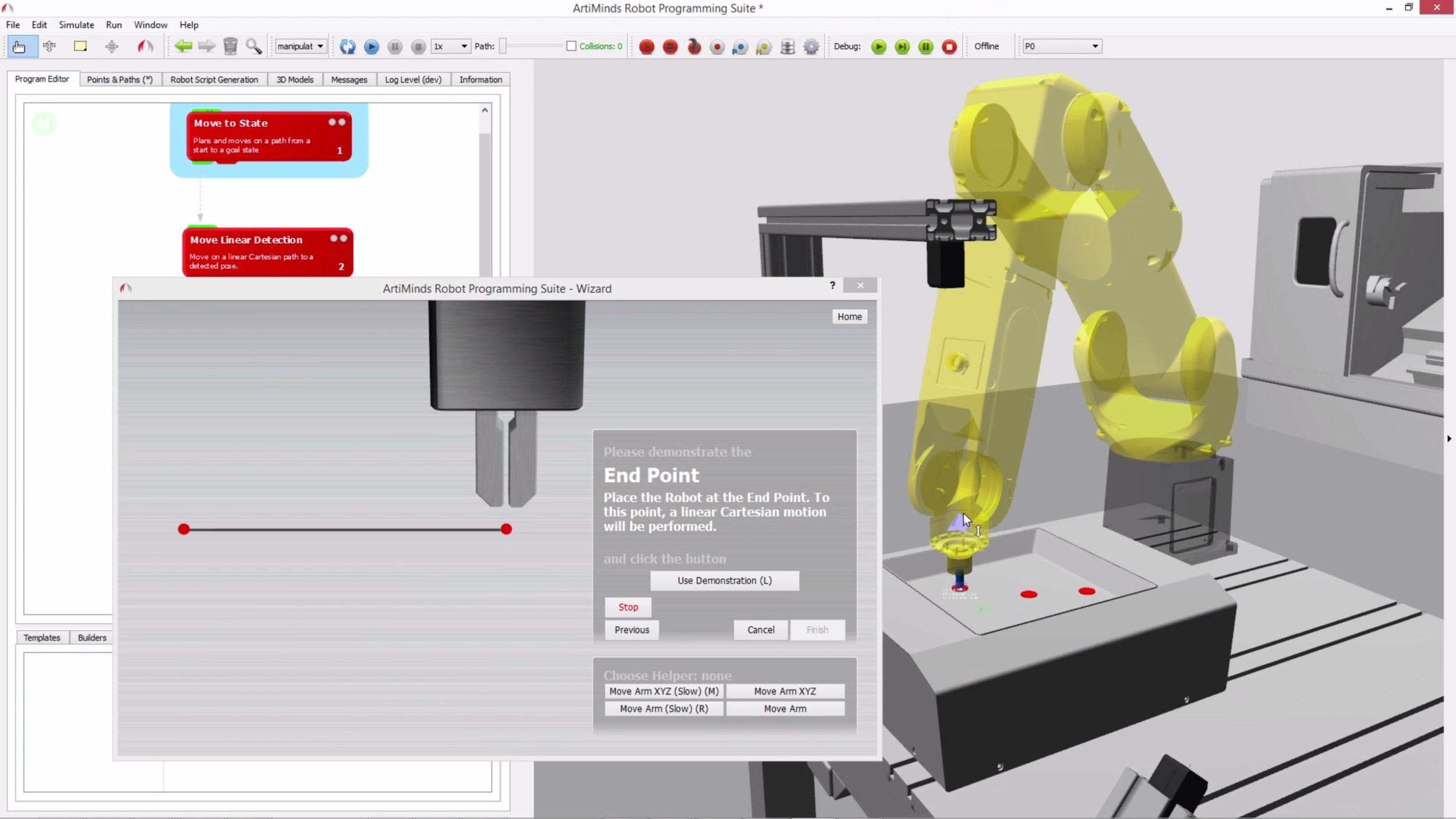Open the robot settings gear icon
The image size is (1456, 819).
point(811,46)
